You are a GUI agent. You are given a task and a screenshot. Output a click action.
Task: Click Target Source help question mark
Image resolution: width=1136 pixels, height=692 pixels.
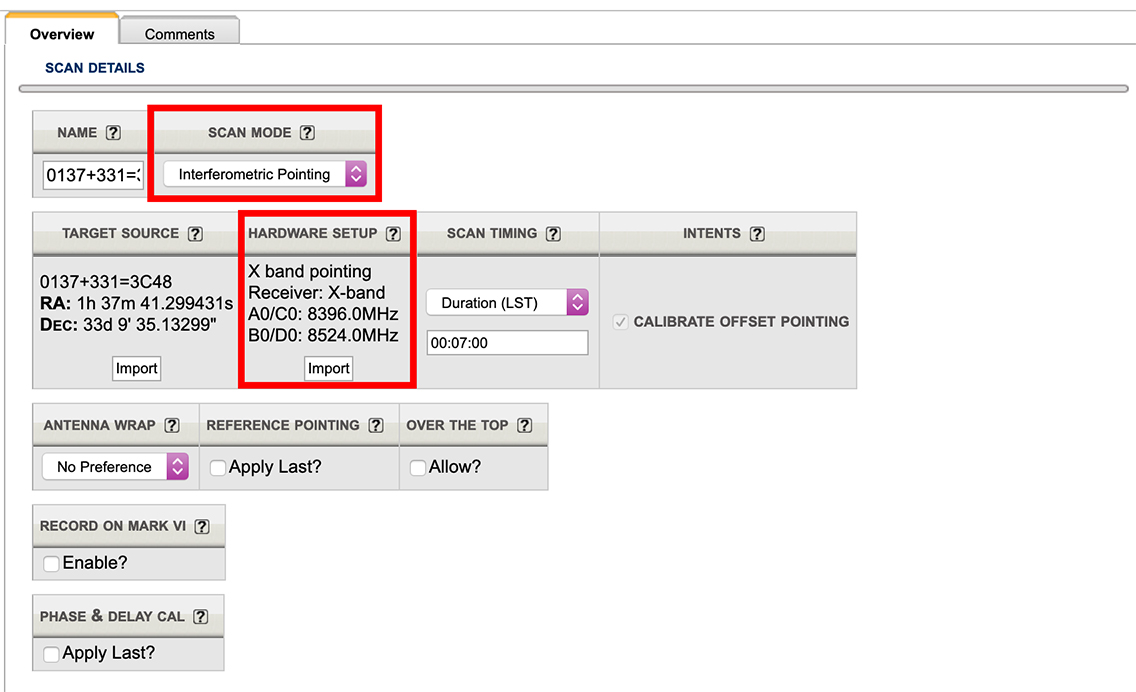point(195,234)
